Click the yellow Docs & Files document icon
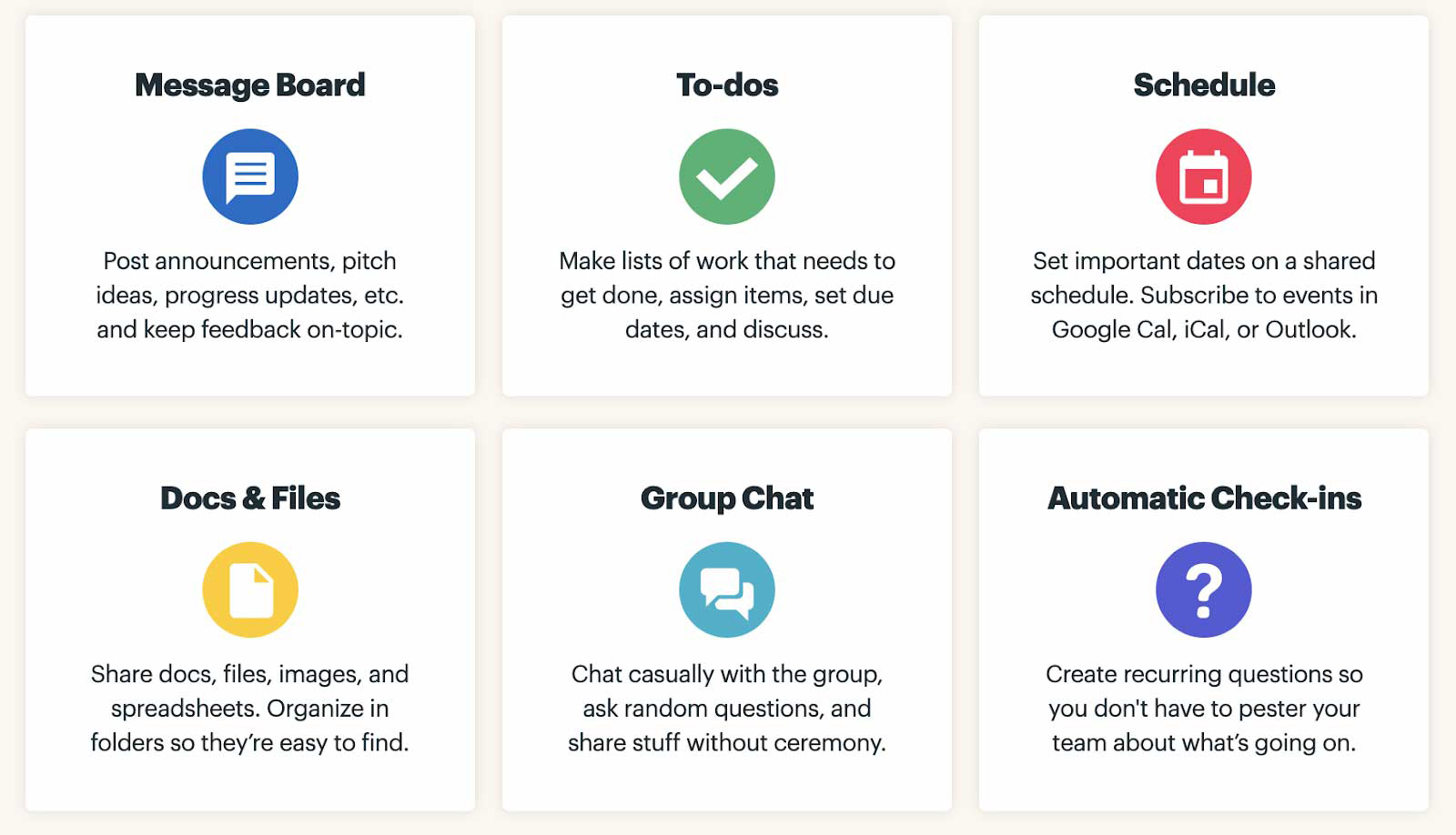 [249, 589]
